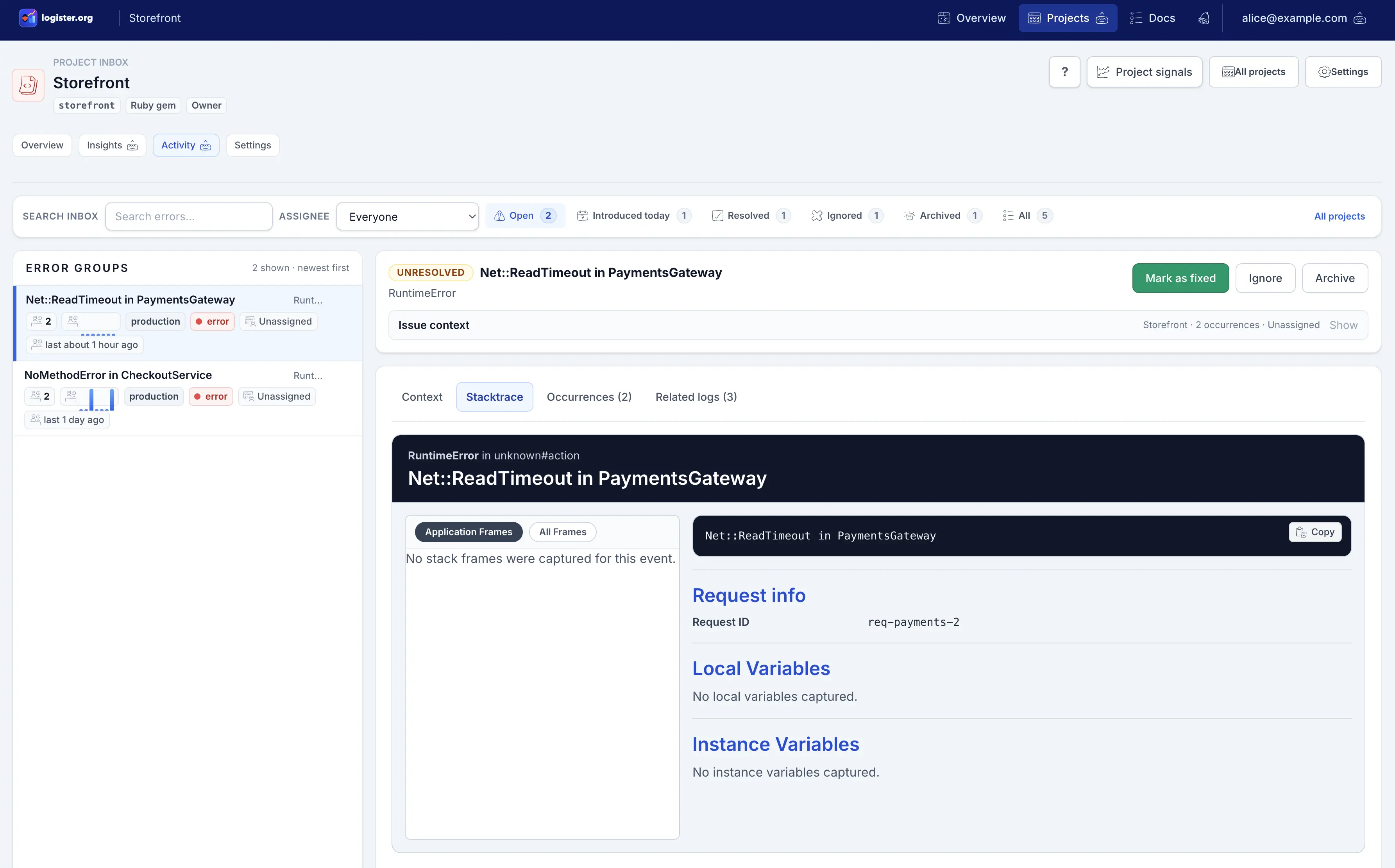
Task: Mark the error as fixed
Action: 1180,278
